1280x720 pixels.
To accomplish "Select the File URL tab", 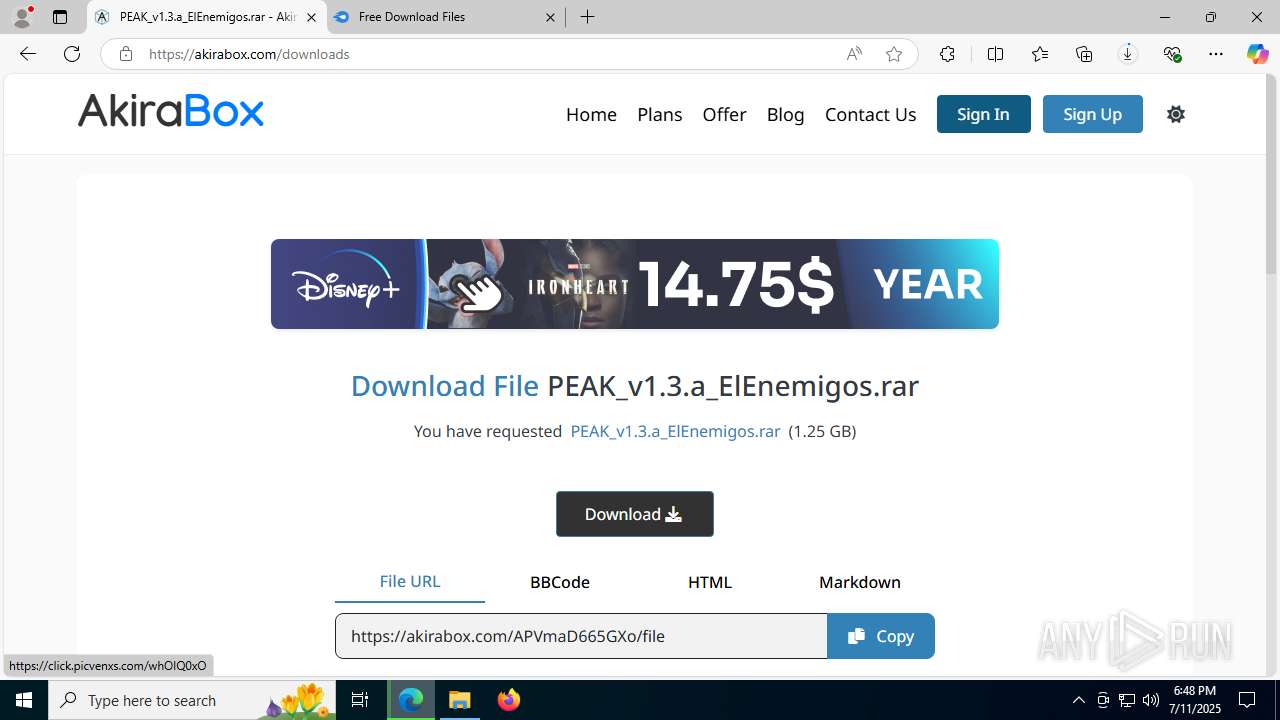I will 410,581.
